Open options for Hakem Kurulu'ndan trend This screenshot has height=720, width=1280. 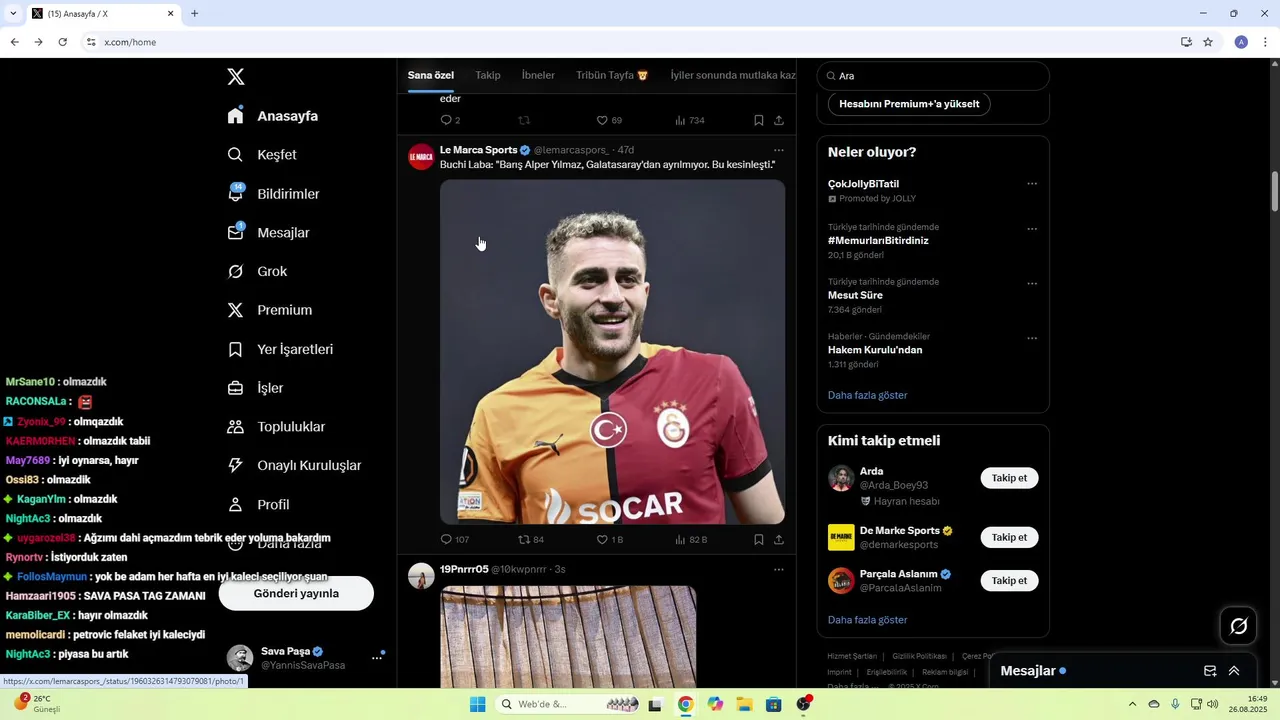[1032, 338]
